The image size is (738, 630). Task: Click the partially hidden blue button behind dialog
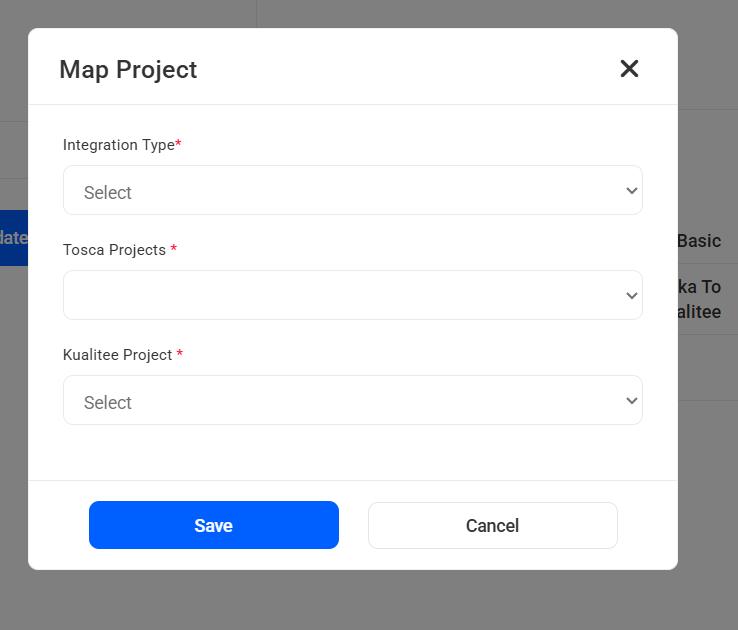click(x=13, y=238)
